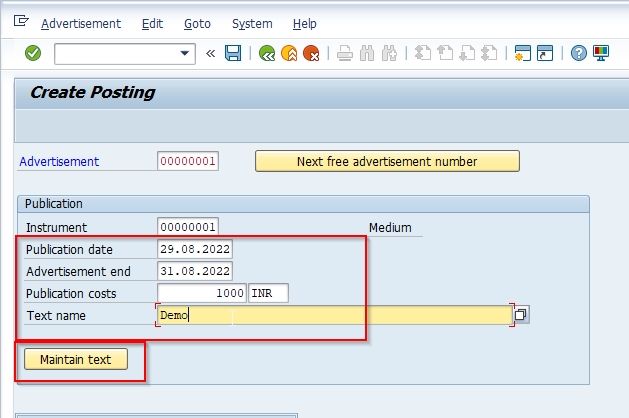Click the command input field
This screenshot has height=418, width=629.
point(125,54)
